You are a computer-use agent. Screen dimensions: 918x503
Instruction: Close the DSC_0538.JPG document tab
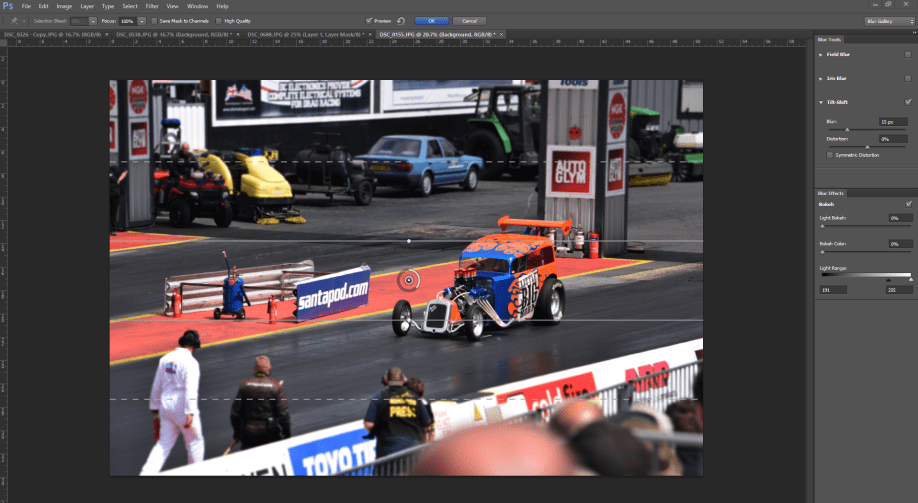238,35
